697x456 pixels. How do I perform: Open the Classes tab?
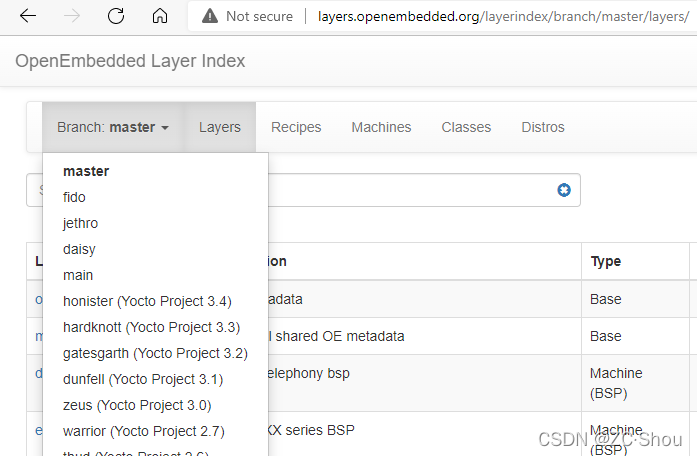[x=466, y=127]
